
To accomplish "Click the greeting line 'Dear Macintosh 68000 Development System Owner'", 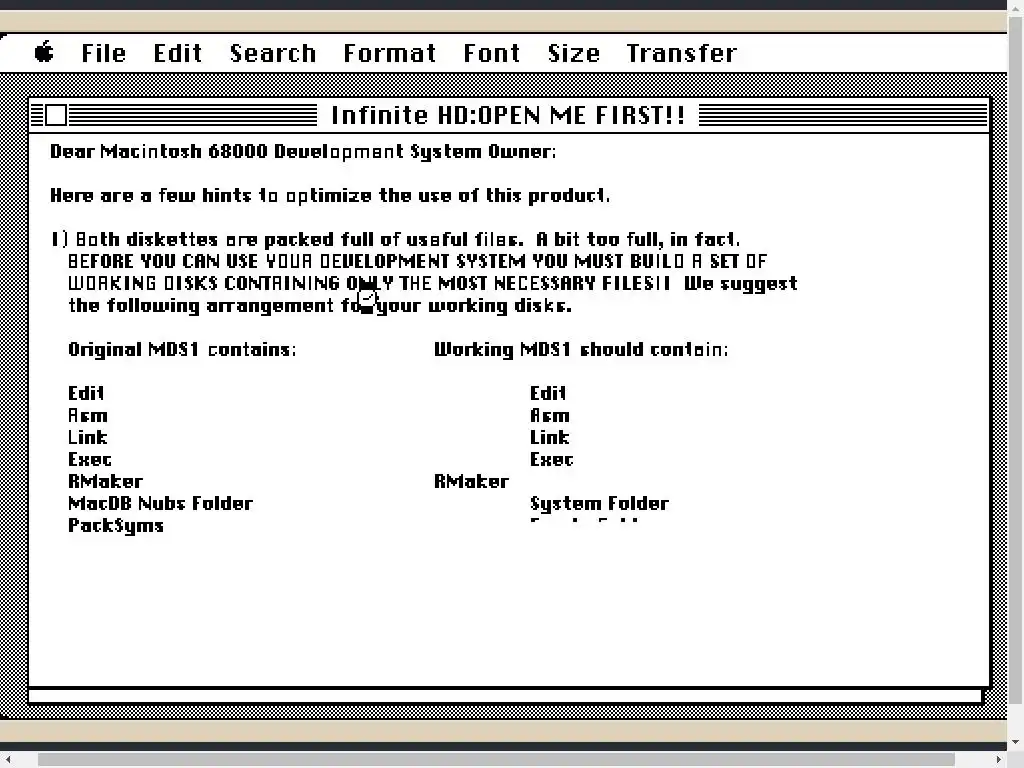I will tap(303, 152).
